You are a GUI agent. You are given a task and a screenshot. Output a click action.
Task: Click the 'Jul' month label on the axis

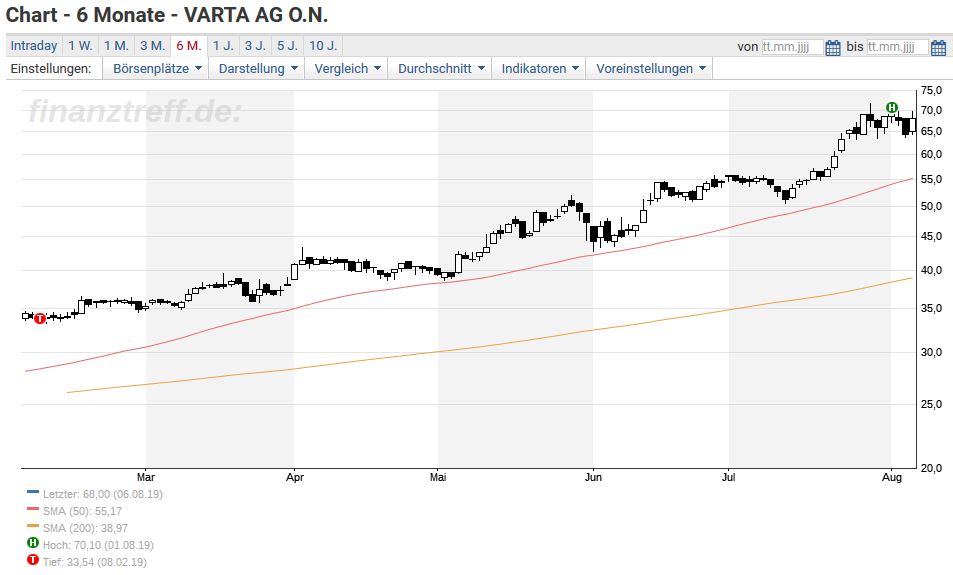click(729, 478)
